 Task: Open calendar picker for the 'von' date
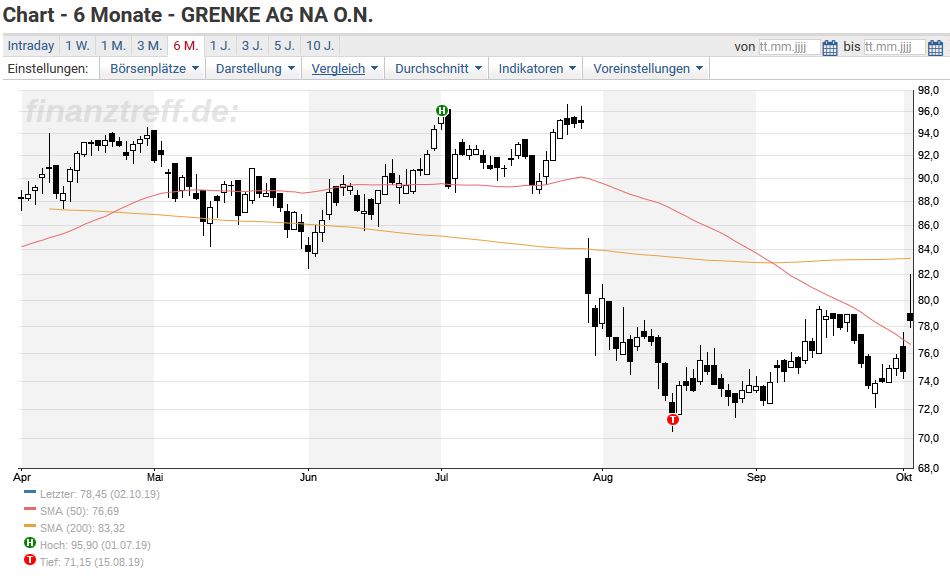[830, 47]
